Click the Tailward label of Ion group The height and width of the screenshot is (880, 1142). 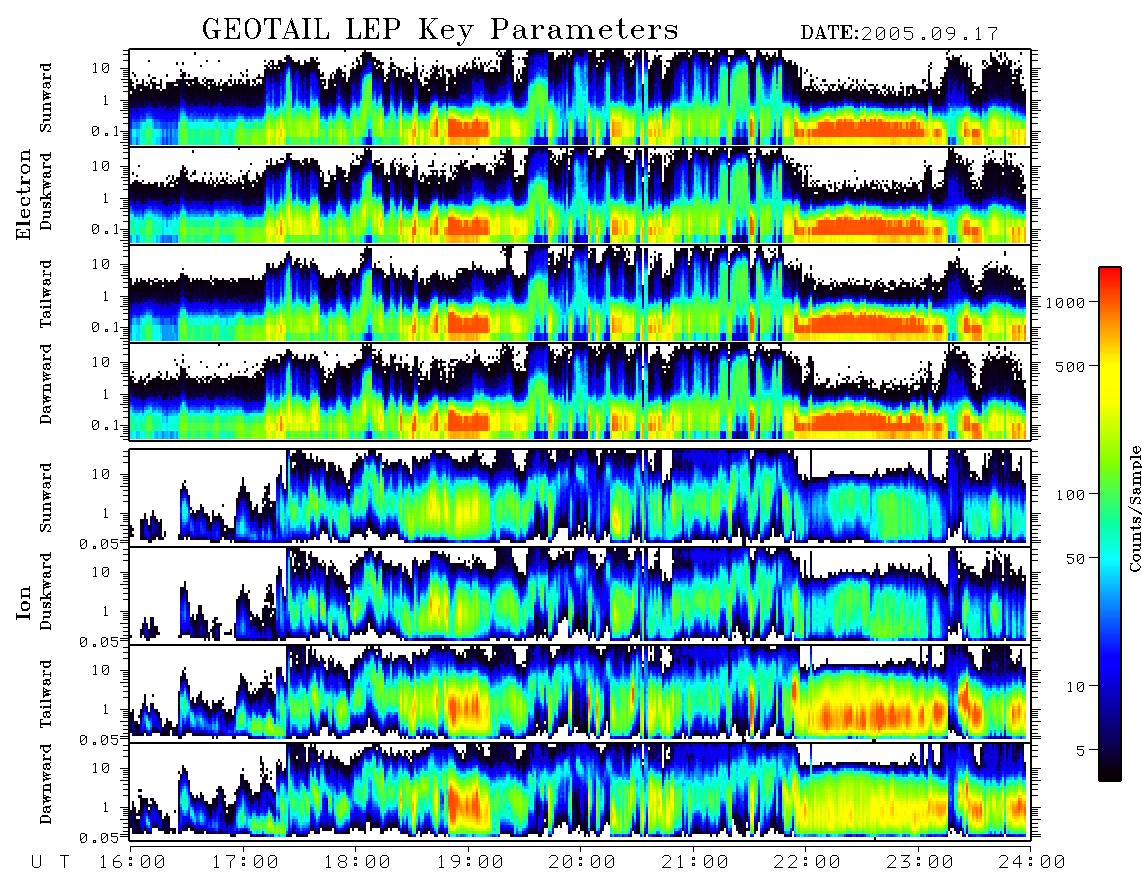tap(46, 694)
